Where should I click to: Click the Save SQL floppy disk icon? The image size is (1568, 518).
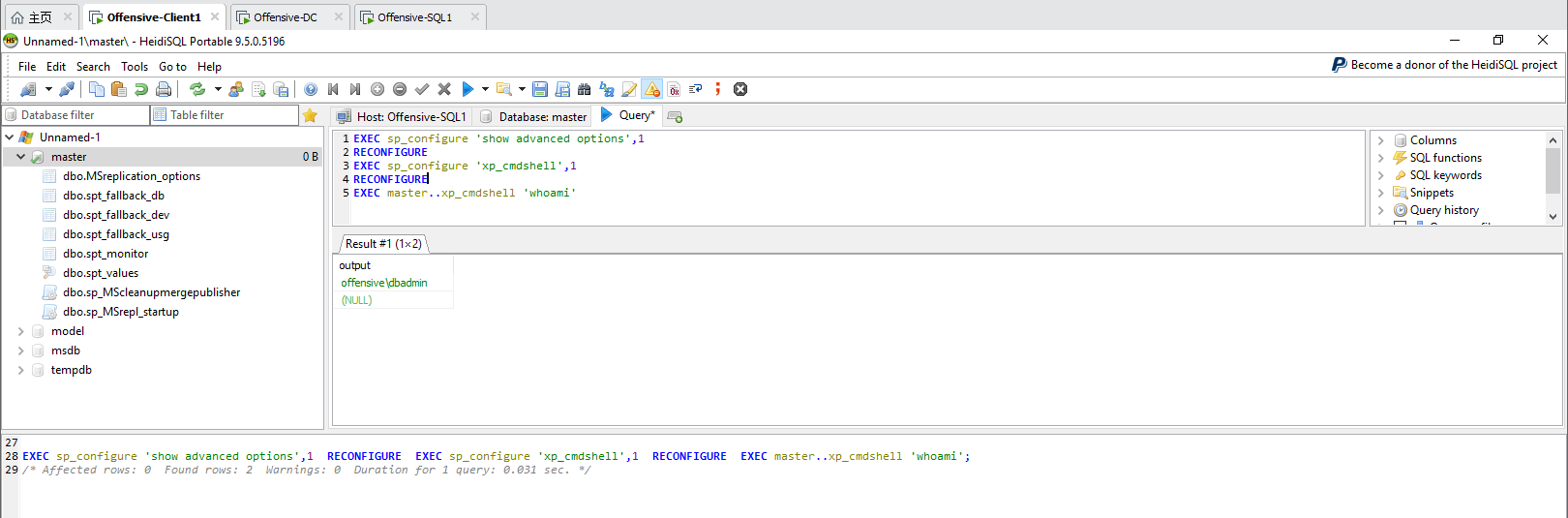click(x=540, y=89)
